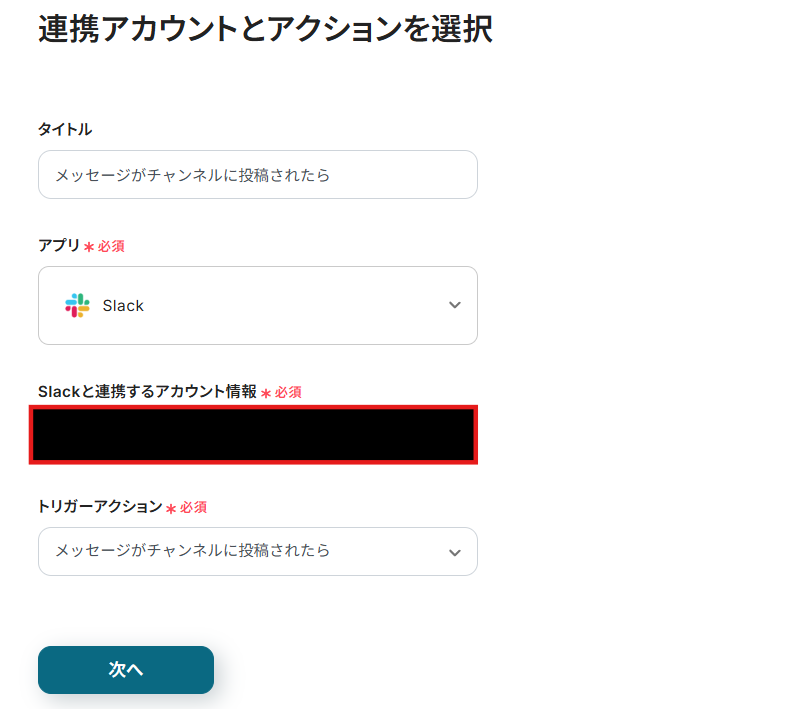Click the Slackと連携するアカウント情報 label

[x=147, y=392]
